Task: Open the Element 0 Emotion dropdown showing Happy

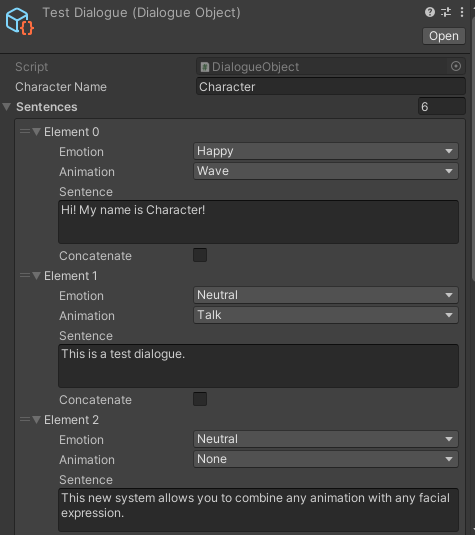Action: 326,151
